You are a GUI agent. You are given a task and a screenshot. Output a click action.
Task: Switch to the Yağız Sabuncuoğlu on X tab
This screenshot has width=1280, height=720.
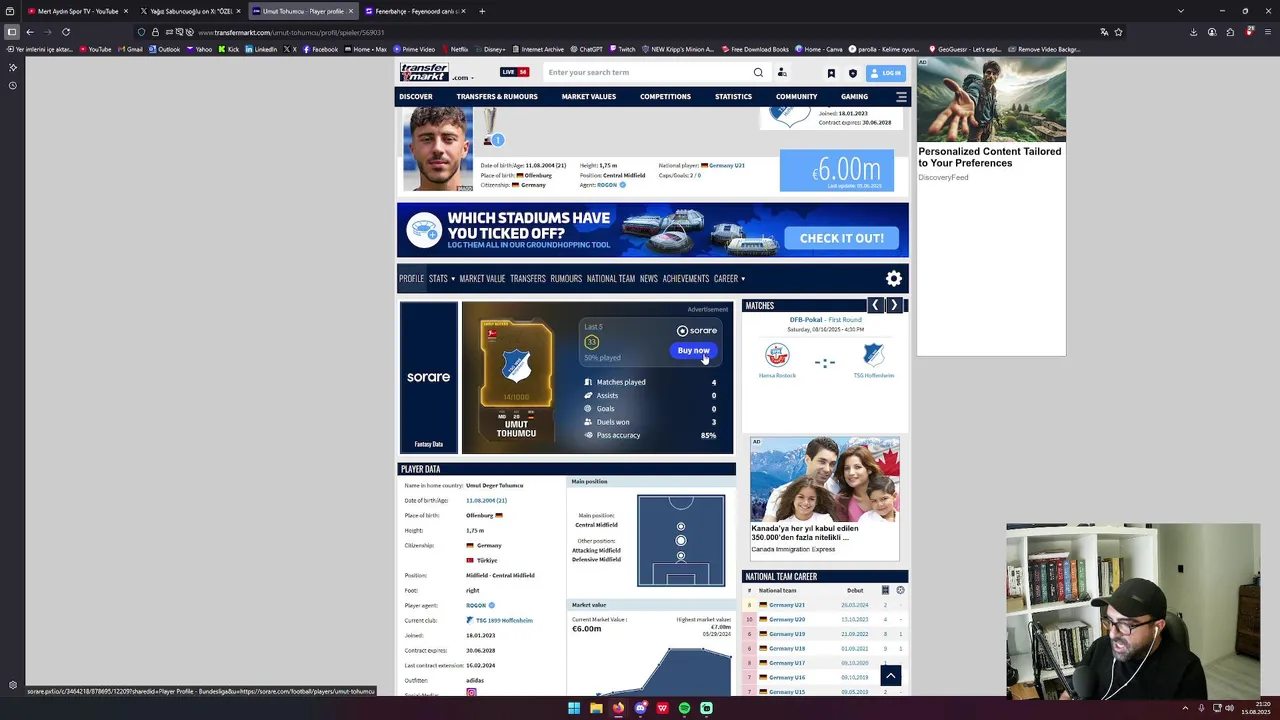click(190, 11)
